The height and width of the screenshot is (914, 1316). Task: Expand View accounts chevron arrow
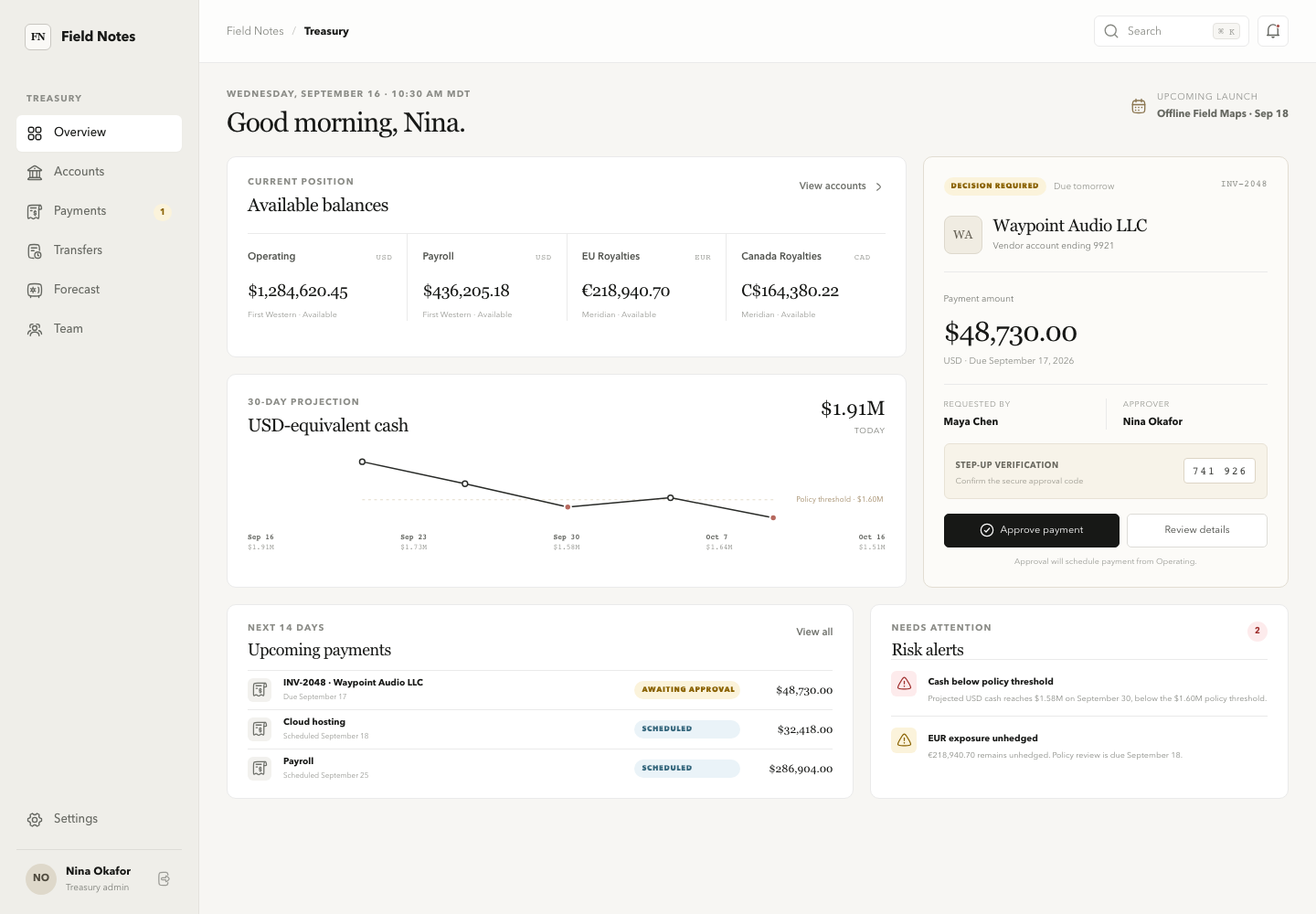pyautogui.click(x=879, y=186)
